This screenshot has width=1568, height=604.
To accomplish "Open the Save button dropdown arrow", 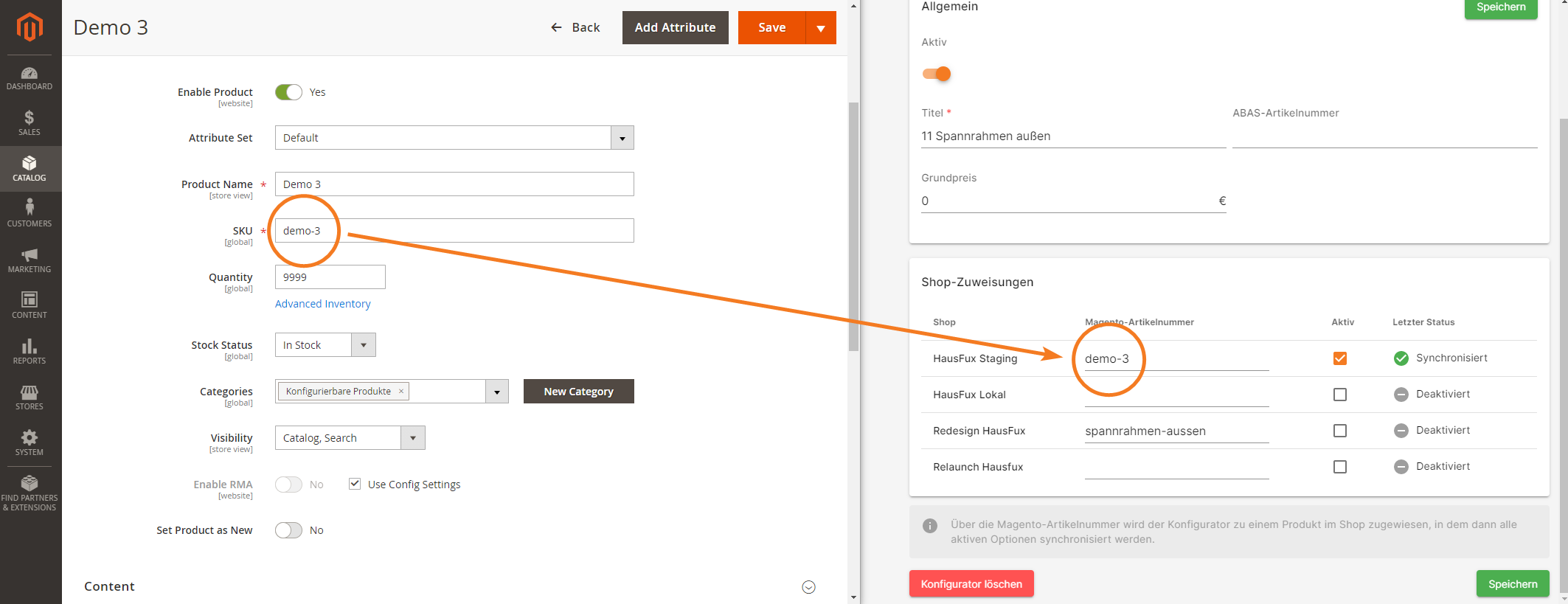I will 821,28.
